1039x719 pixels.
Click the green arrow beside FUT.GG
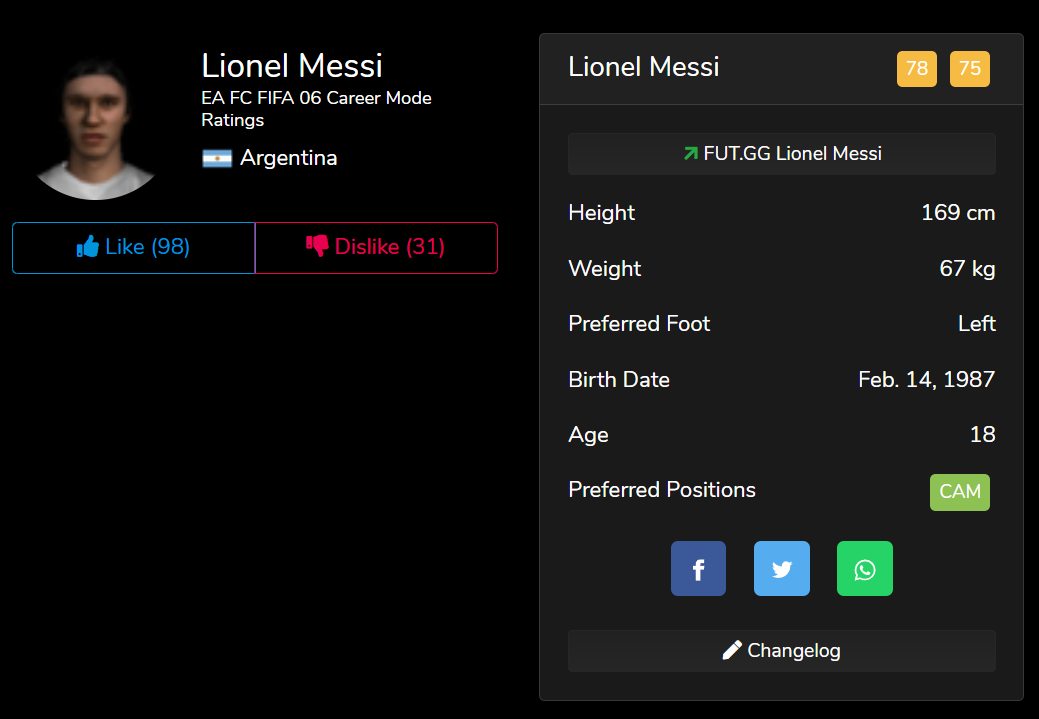(690, 154)
